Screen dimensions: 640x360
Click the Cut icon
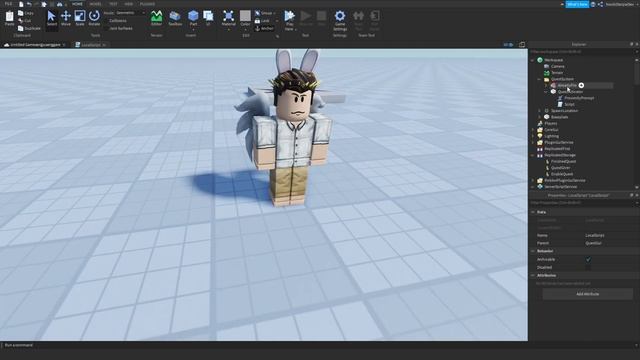(x=20, y=20)
